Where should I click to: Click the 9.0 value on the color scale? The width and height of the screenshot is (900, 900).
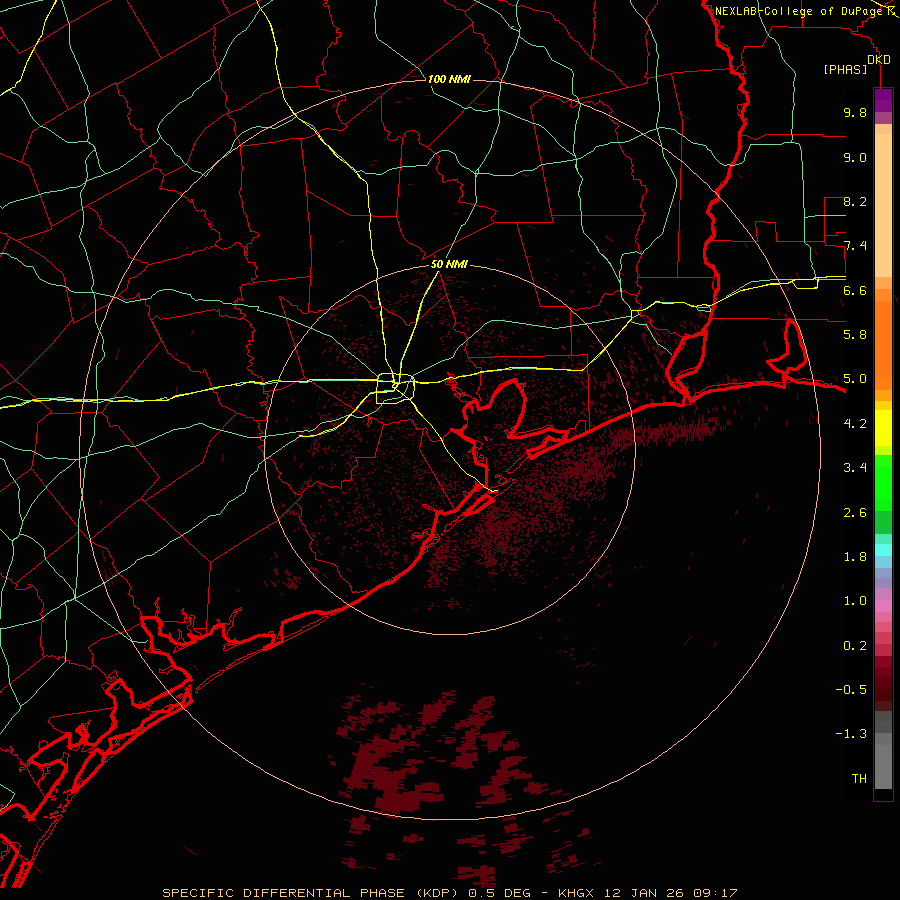pyautogui.click(x=855, y=157)
